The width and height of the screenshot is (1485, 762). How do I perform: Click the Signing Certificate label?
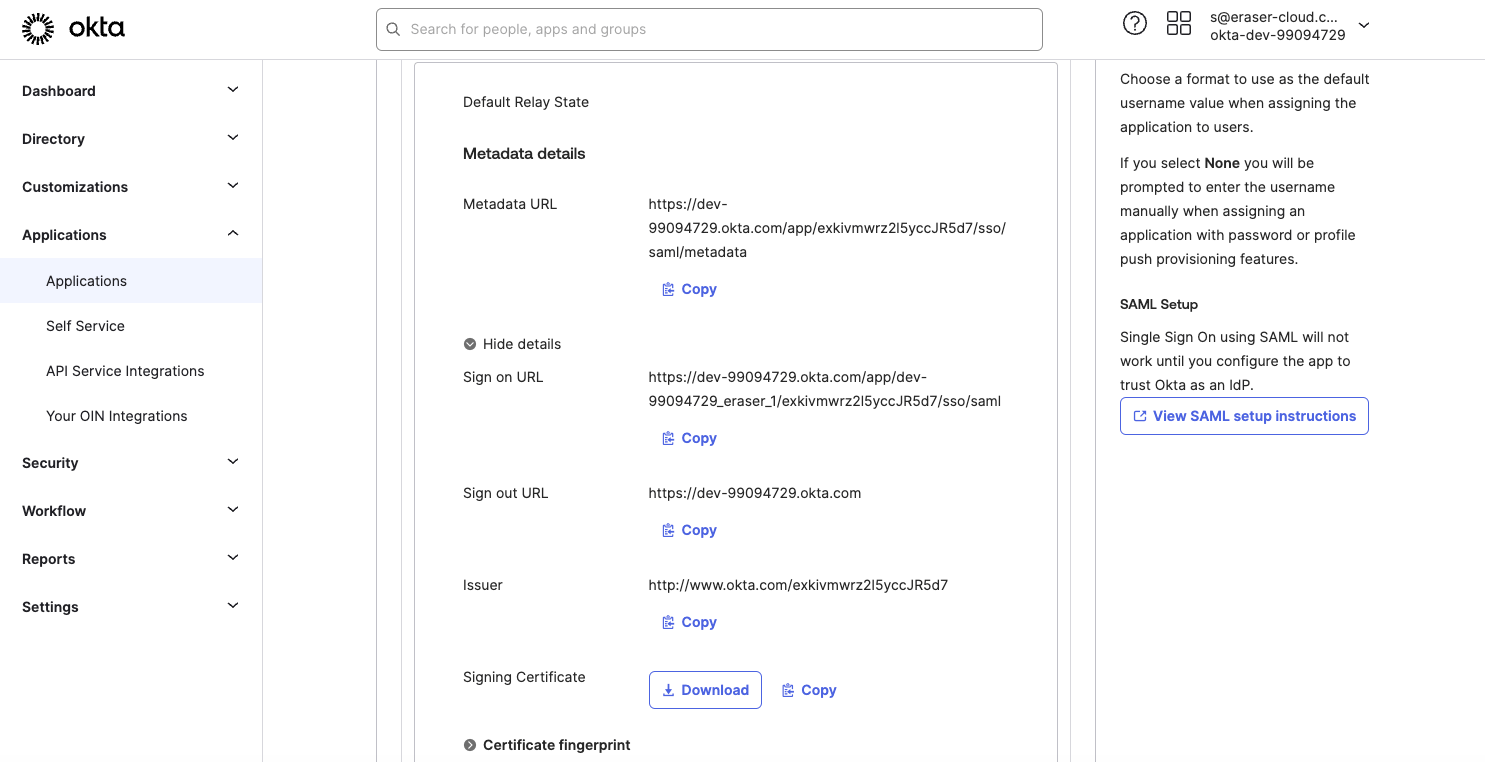[524, 677]
